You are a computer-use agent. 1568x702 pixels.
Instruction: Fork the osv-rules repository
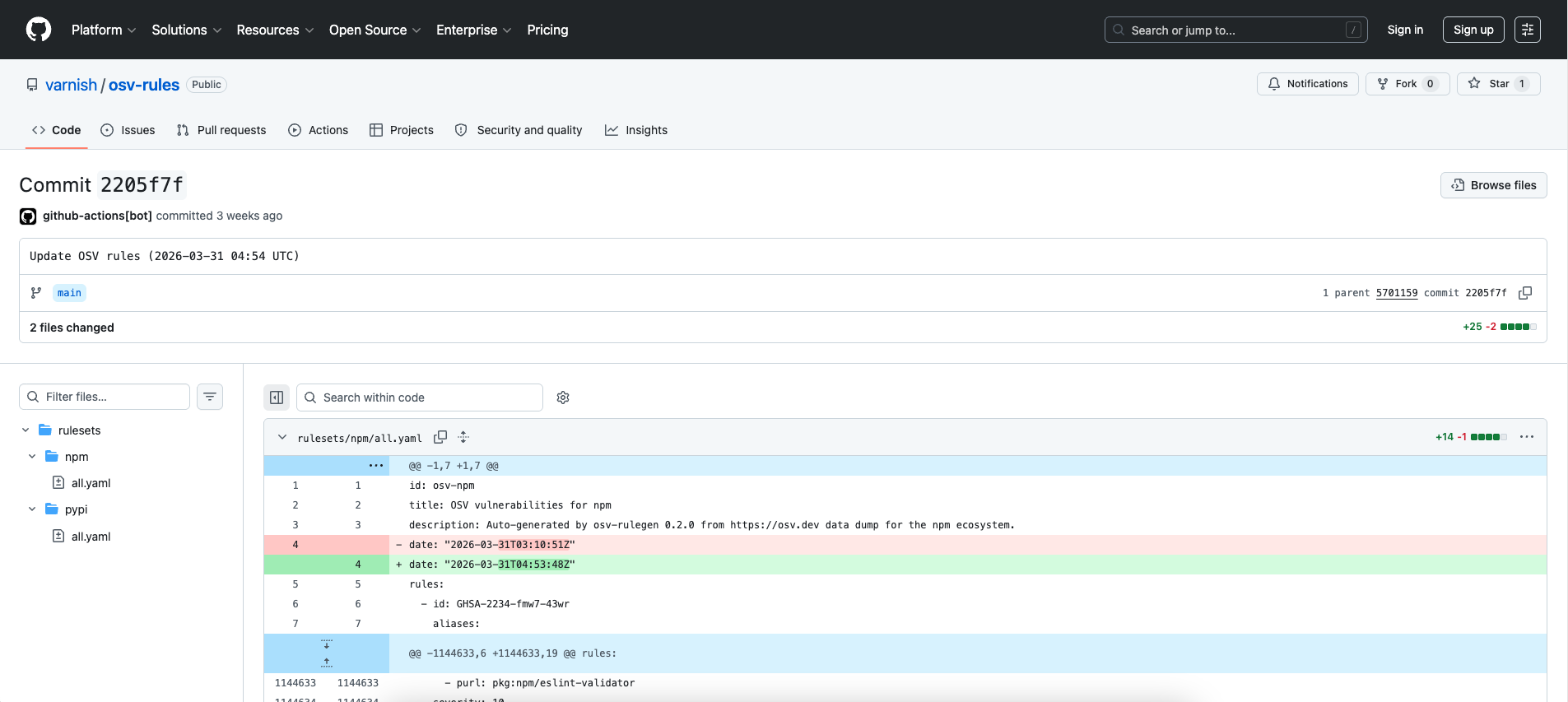tap(1407, 84)
